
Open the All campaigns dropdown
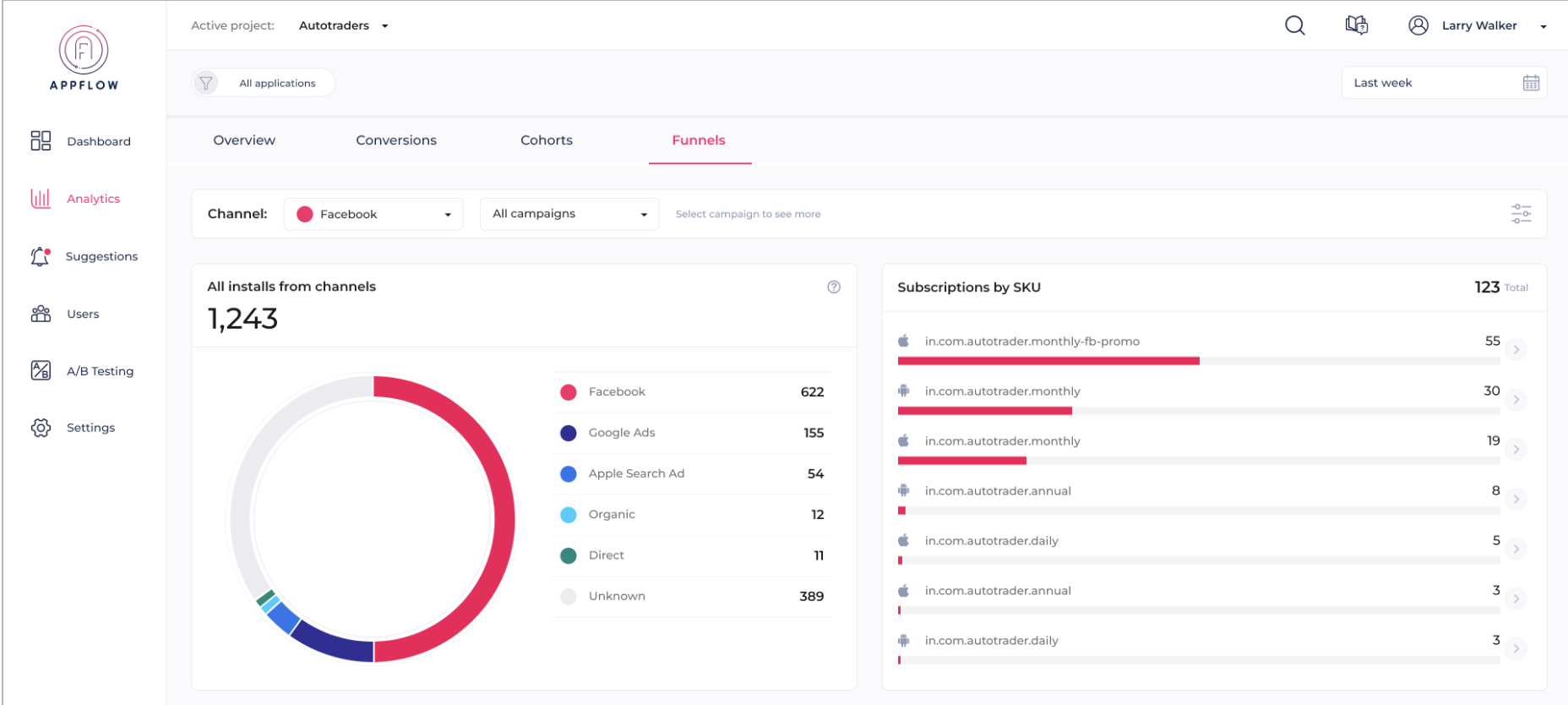pyautogui.click(x=569, y=214)
